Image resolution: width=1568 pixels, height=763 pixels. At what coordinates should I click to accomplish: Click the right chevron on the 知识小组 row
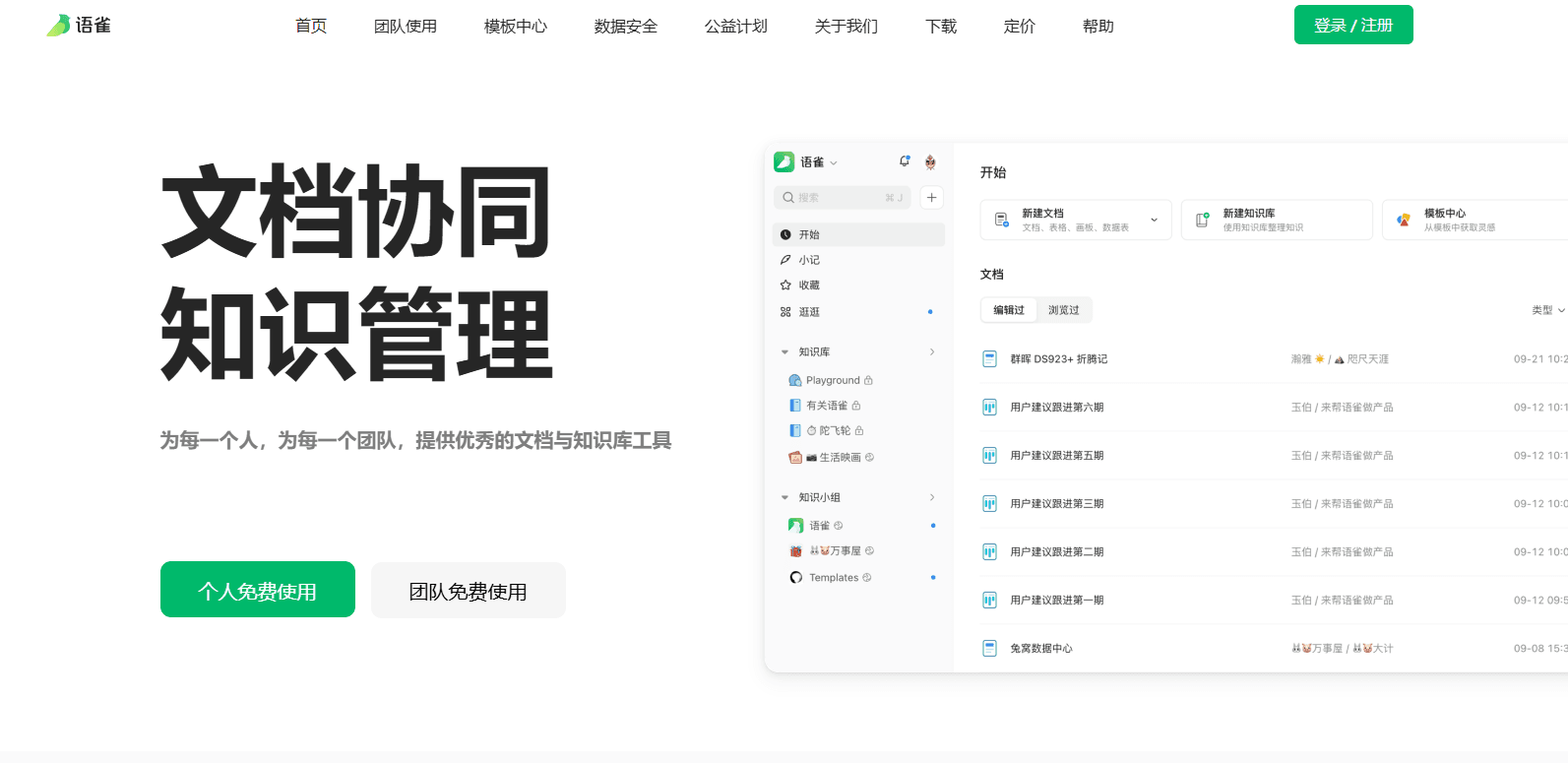pos(932,497)
